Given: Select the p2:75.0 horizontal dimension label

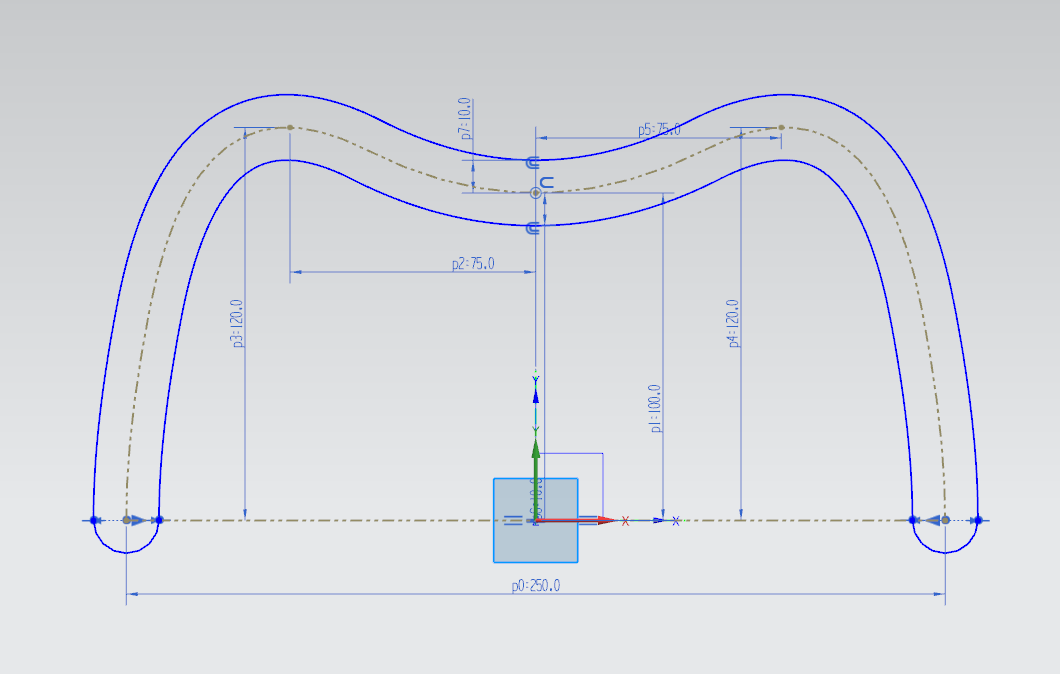Looking at the screenshot, I should (x=473, y=263).
